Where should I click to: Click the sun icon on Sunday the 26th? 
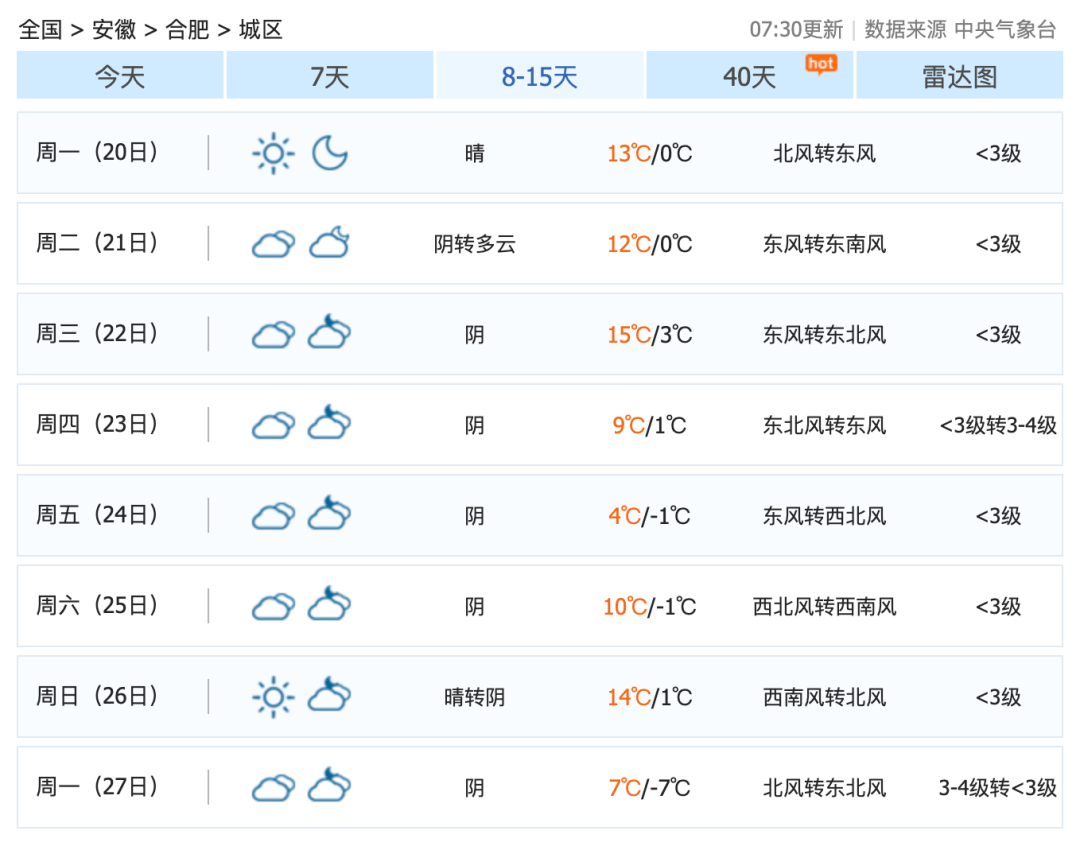pos(271,696)
